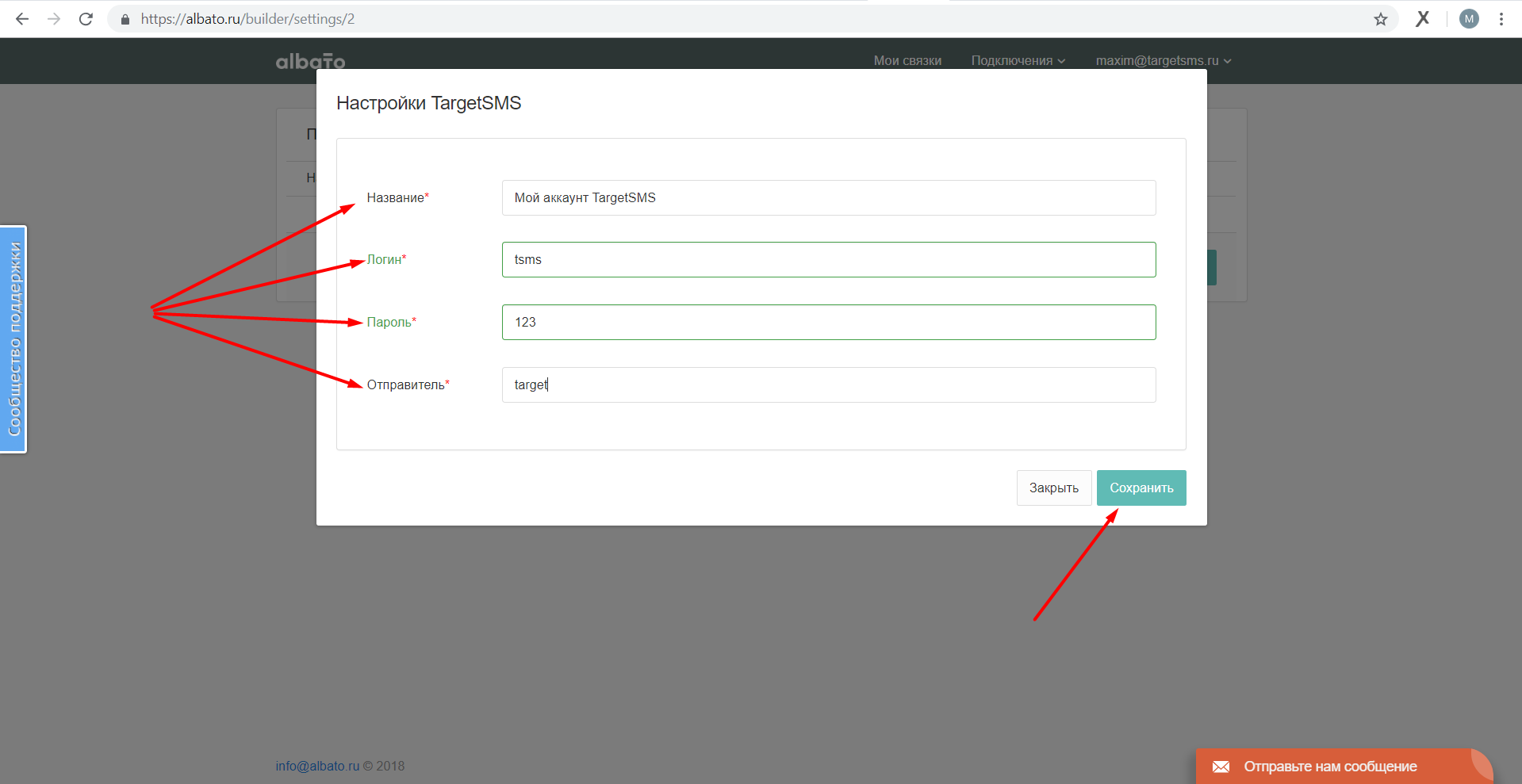Screen dimensions: 1522x784
Task: Expand the Подключения dropdown menu
Action: click(x=1018, y=60)
